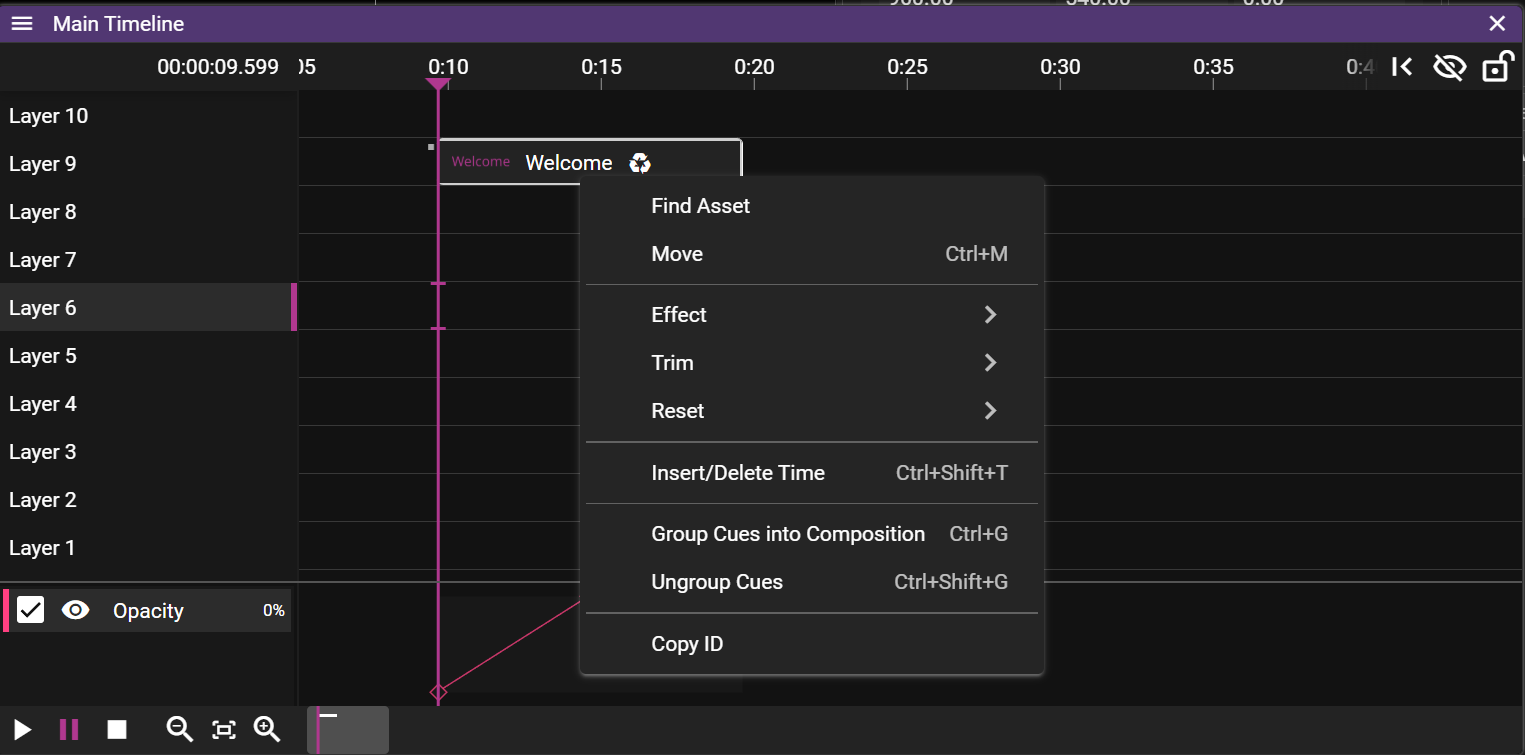The width and height of the screenshot is (1525, 755).
Task: Choose Find Asset from context menu
Action: (700, 206)
